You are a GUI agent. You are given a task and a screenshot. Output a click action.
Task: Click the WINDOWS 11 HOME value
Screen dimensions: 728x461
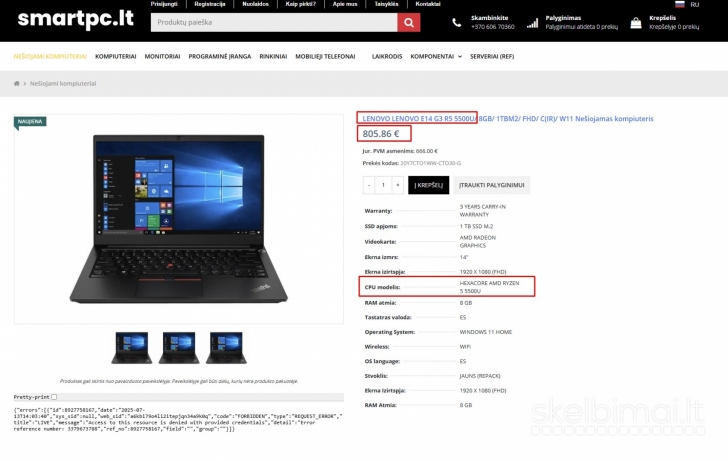point(486,332)
